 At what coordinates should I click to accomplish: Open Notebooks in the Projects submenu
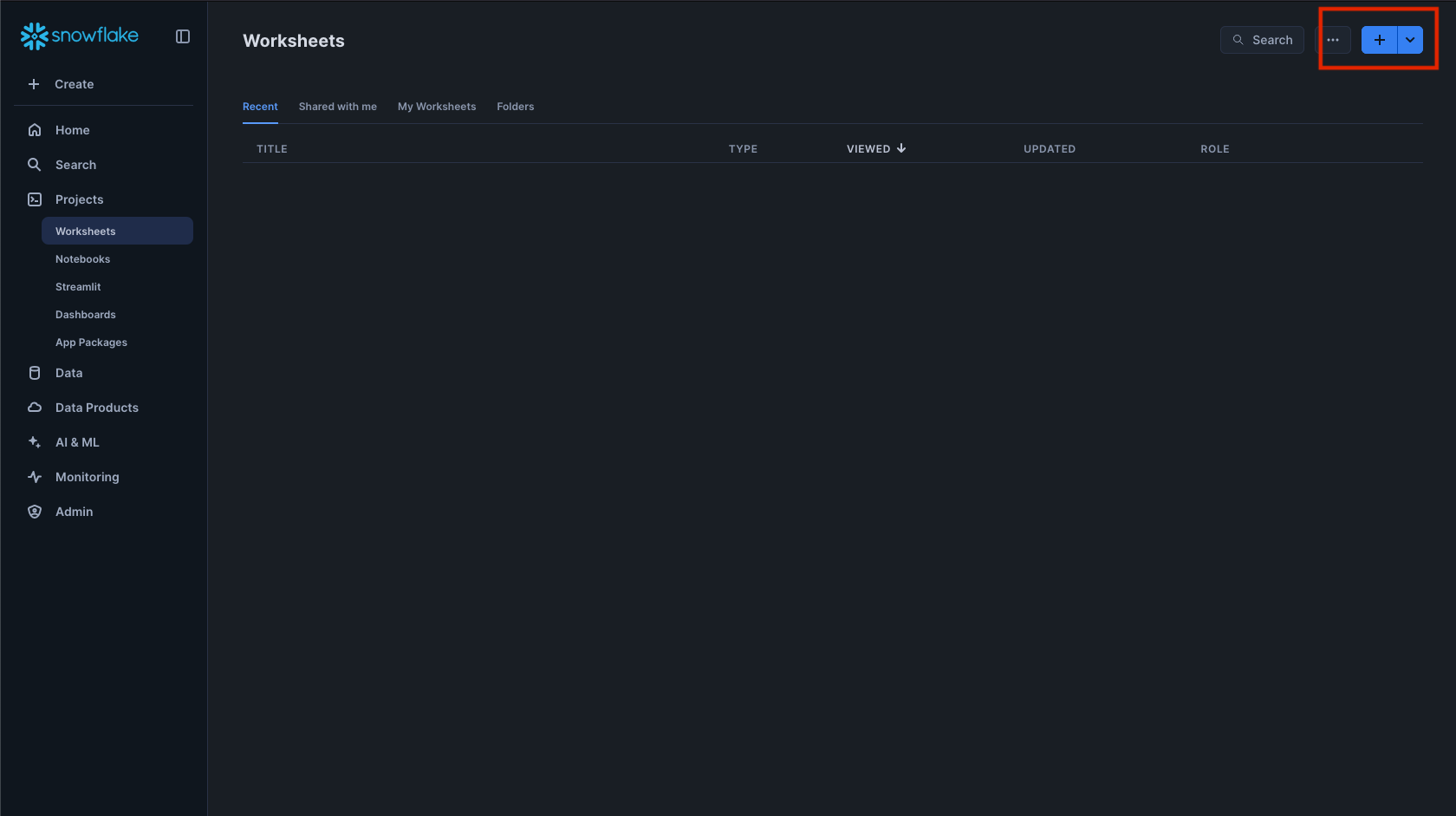coord(83,259)
